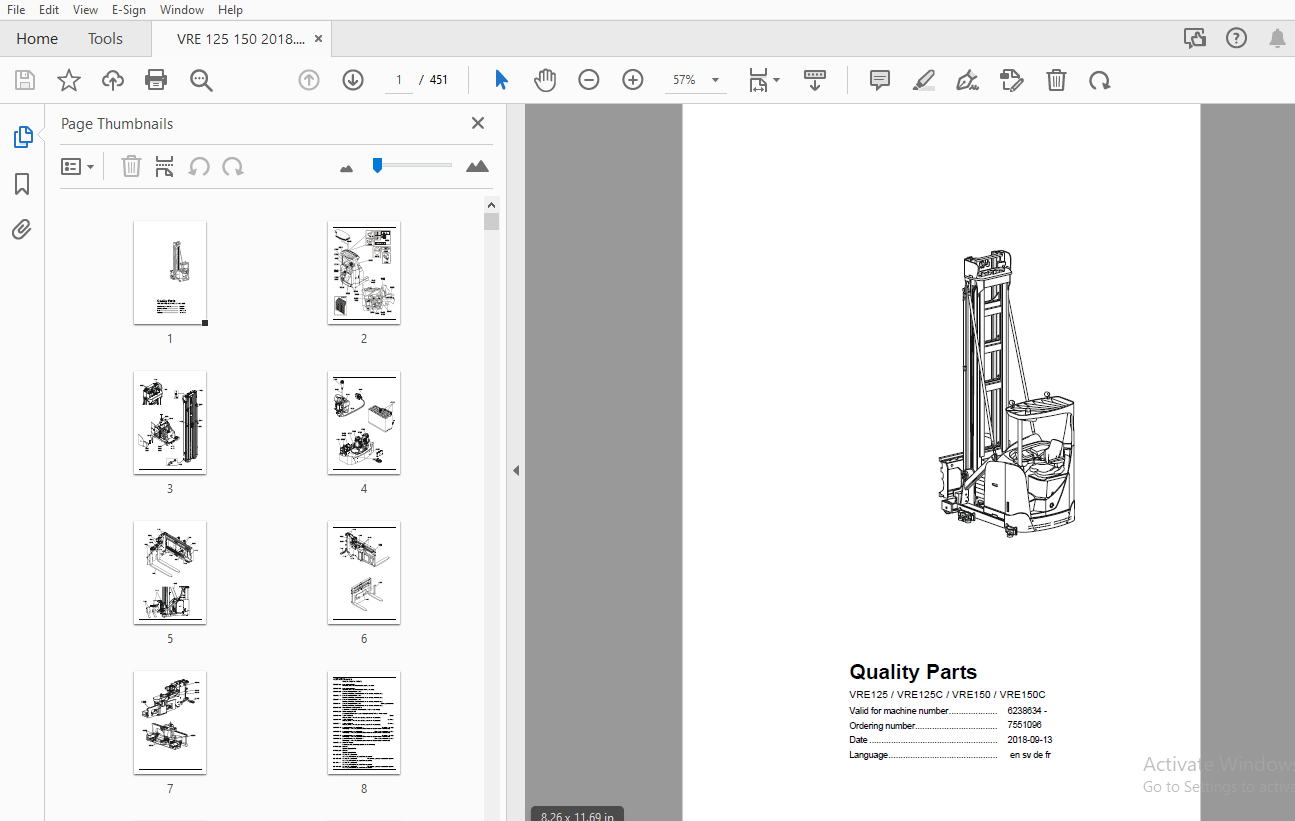Select the page 5 thumbnail
This screenshot has height=821, width=1295.
pos(170,573)
